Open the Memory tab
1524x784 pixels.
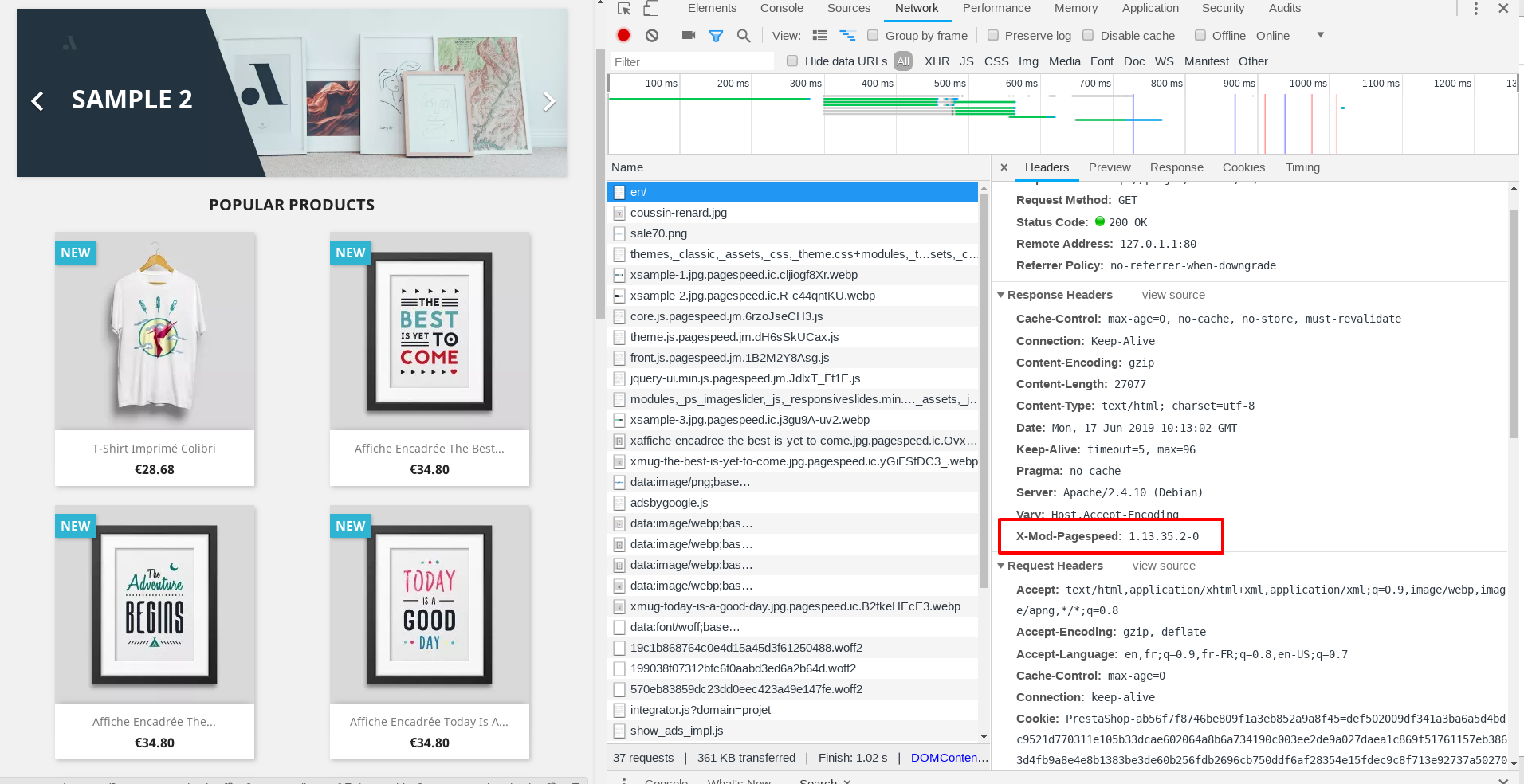pyautogui.click(x=1076, y=8)
